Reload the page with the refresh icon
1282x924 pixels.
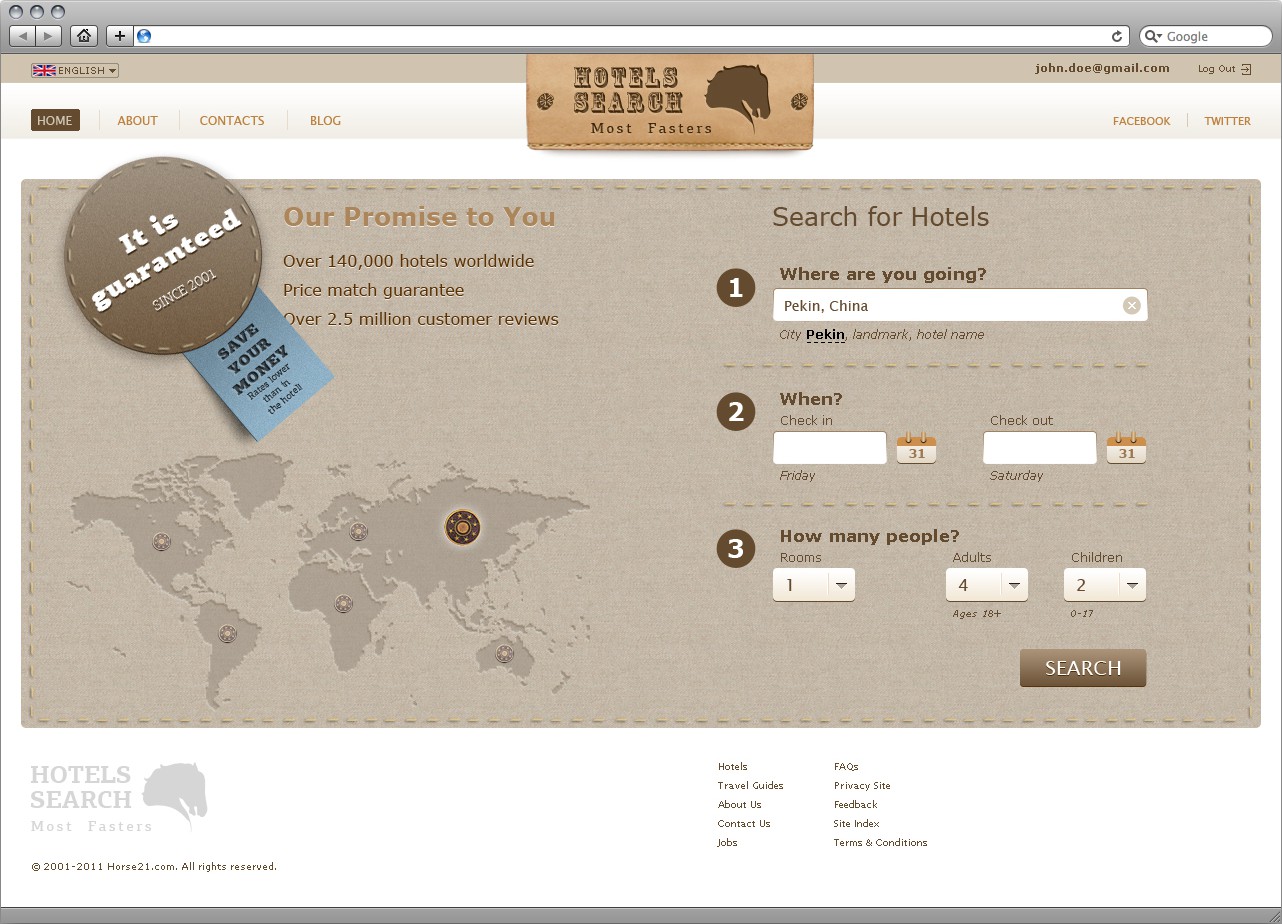point(1117,36)
